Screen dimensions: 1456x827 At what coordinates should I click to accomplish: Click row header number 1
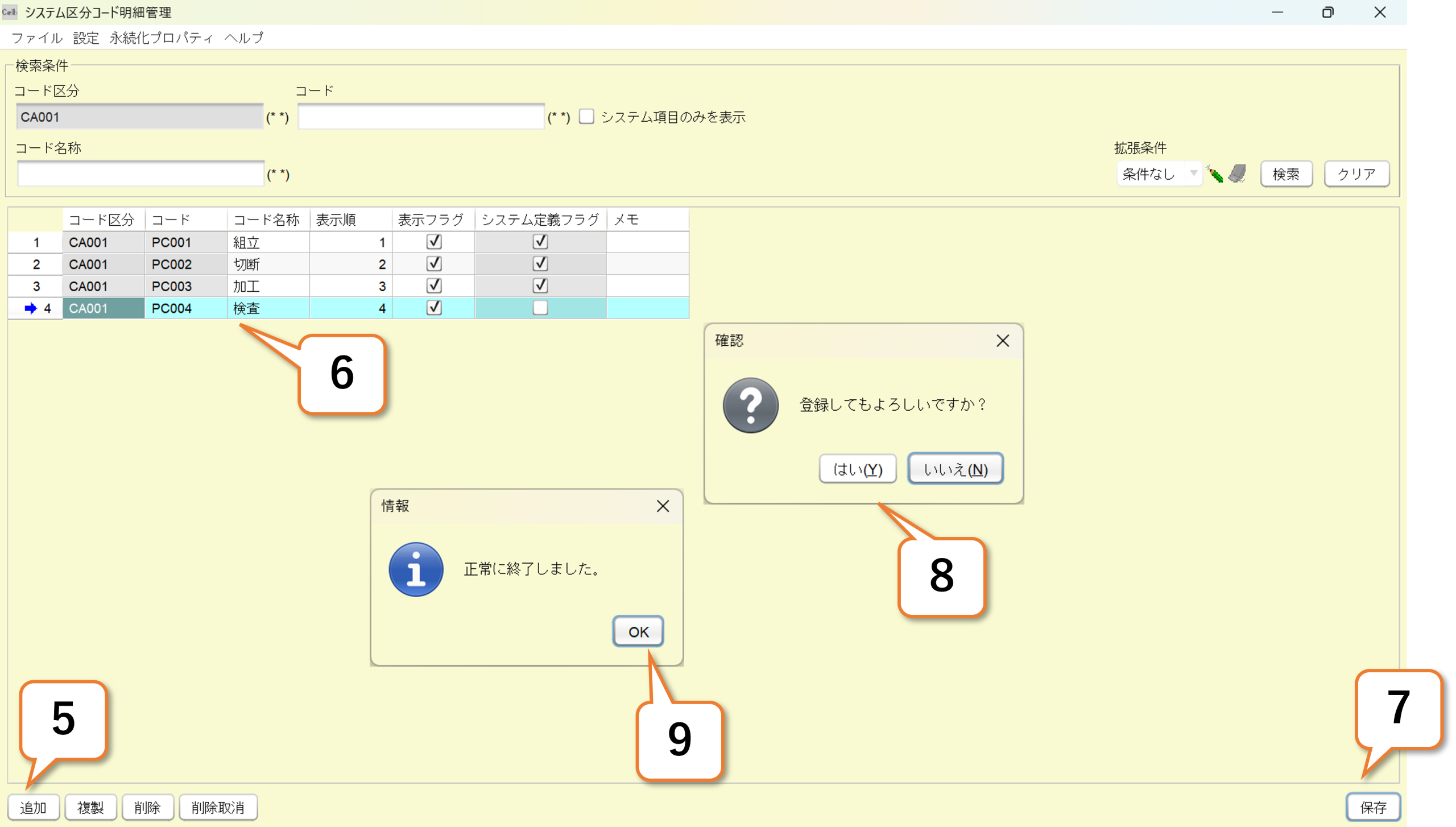pos(35,242)
